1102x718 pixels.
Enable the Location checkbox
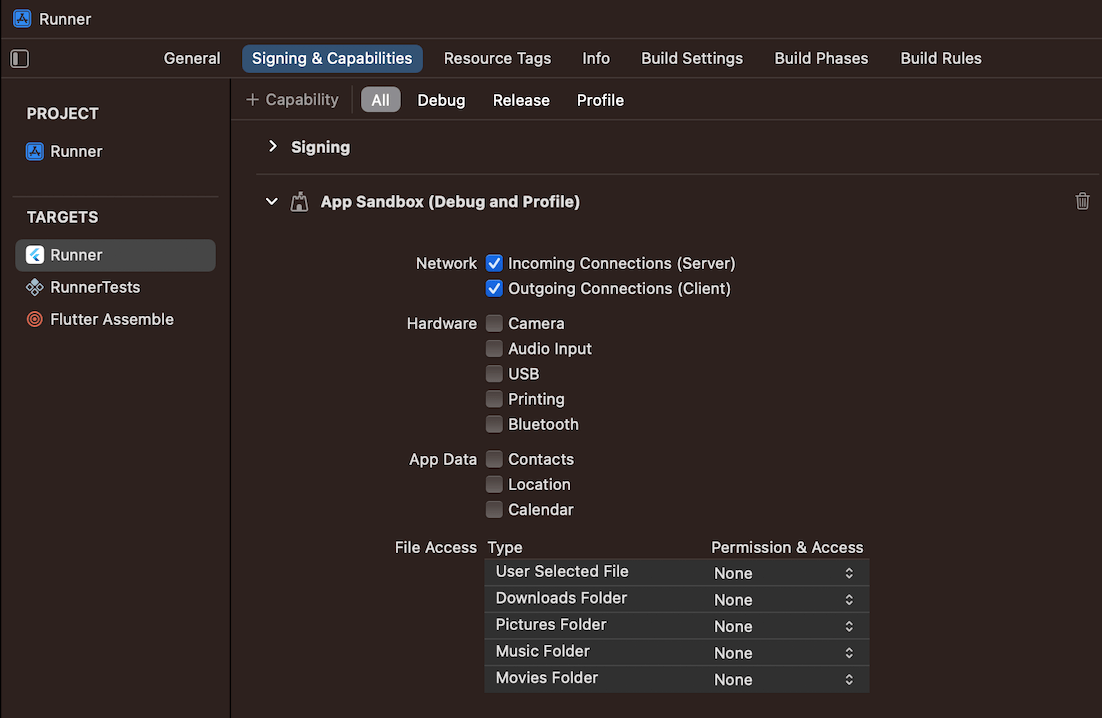(x=494, y=485)
